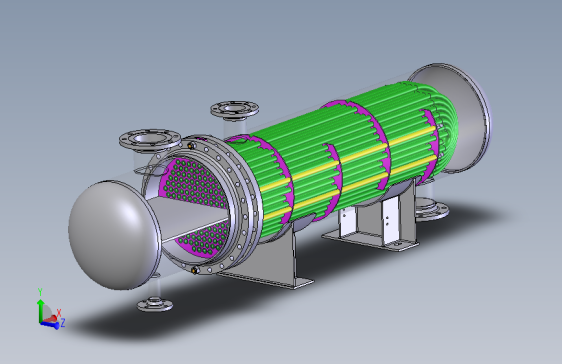
Task: Click the brass bolt at top of girth flange
Action: pos(191,145)
